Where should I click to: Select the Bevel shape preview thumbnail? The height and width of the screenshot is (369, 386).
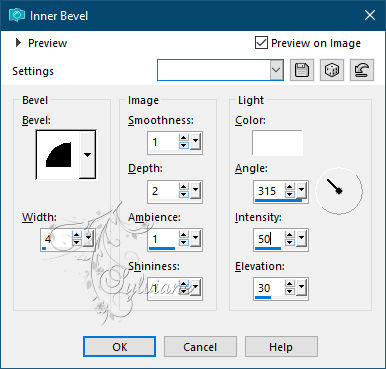[58, 155]
